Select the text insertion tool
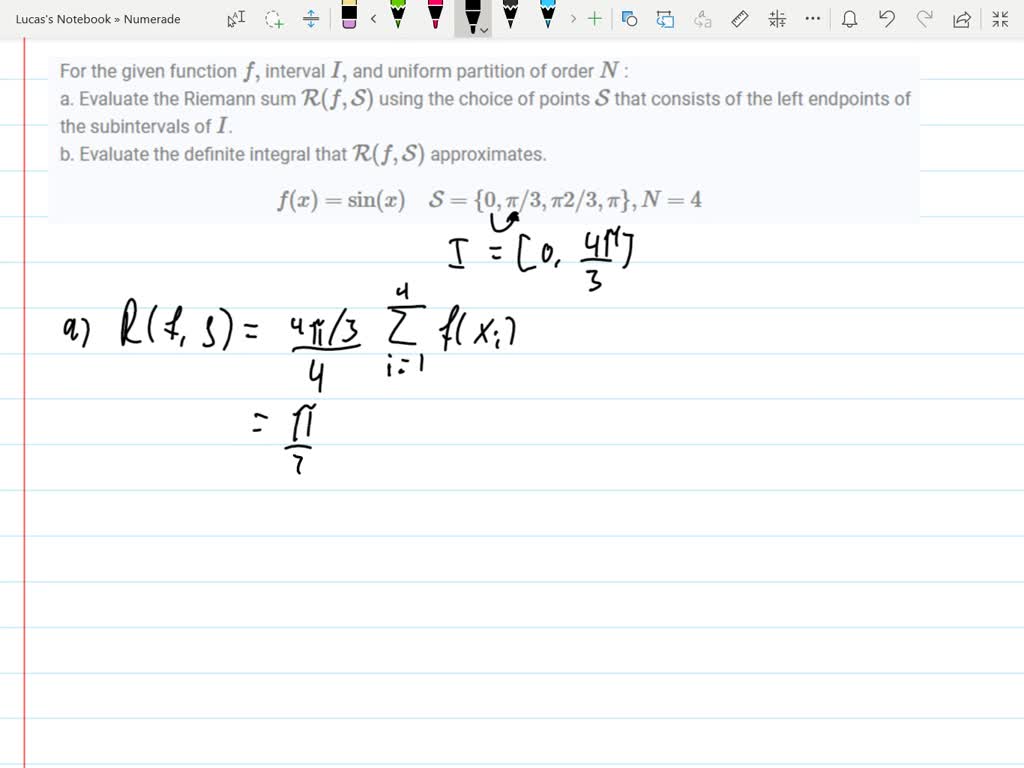The width and height of the screenshot is (1024, 768). (237, 18)
